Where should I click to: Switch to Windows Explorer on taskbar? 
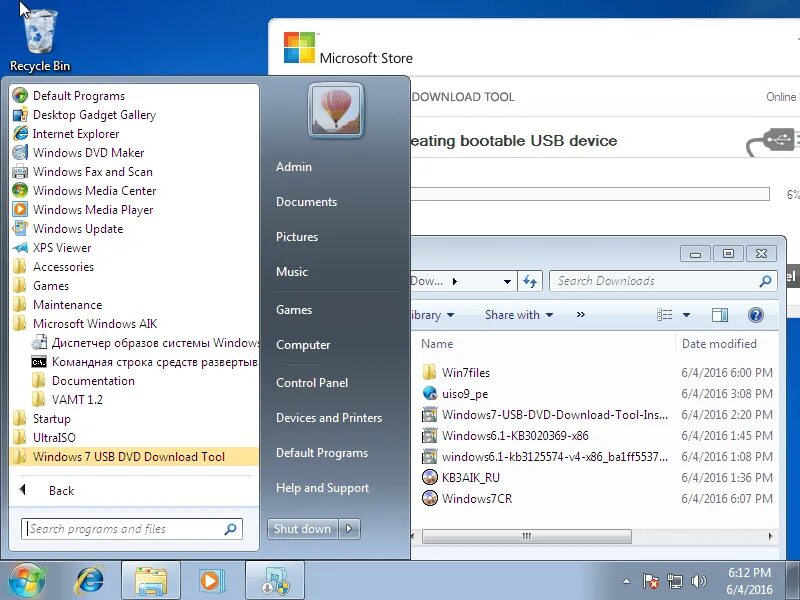coord(151,581)
